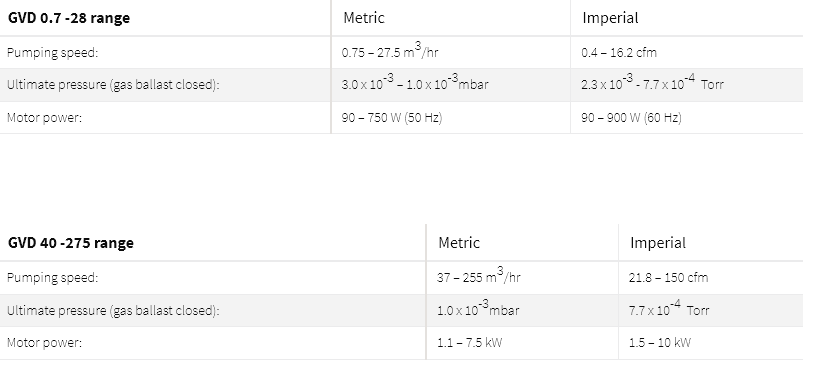The image size is (814, 372).
Task: Select the Imperial header in first table
Action: [610, 18]
